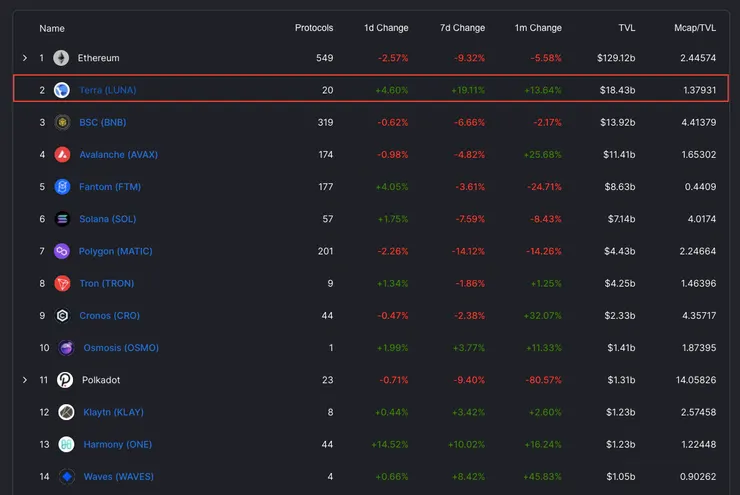
Task: Open the Harmony (ONE) chain link
Action: point(115,444)
